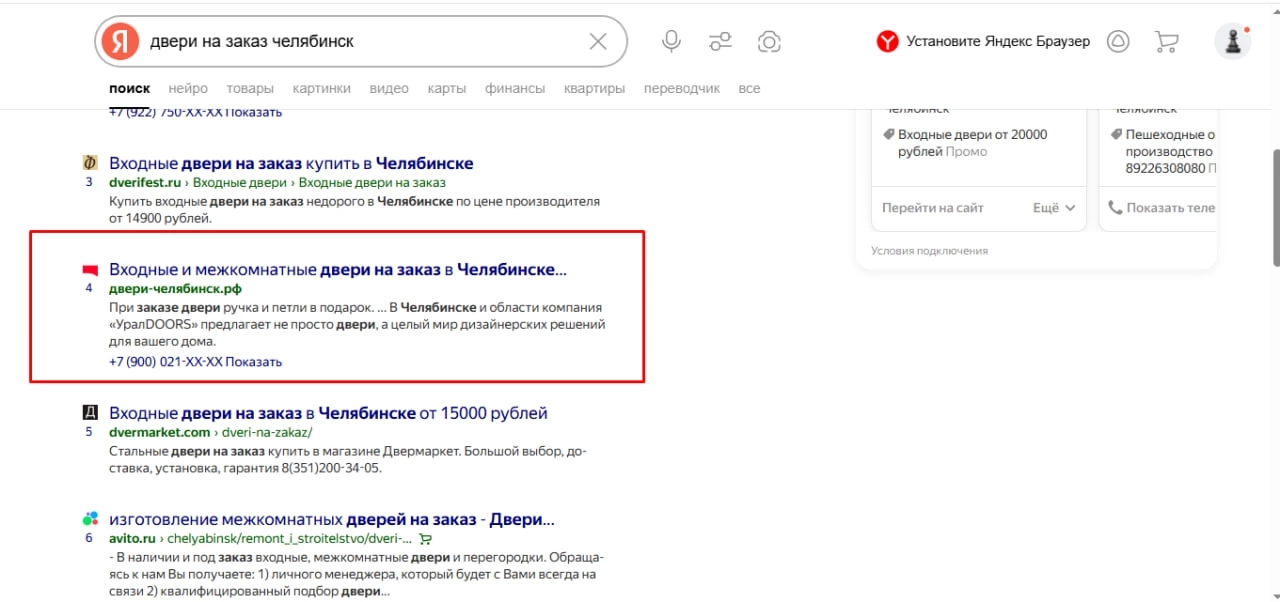The height and width of the screenshot is (602, 1280).
Task: Click Условия подключения link
Action: (x=929, y=251)
